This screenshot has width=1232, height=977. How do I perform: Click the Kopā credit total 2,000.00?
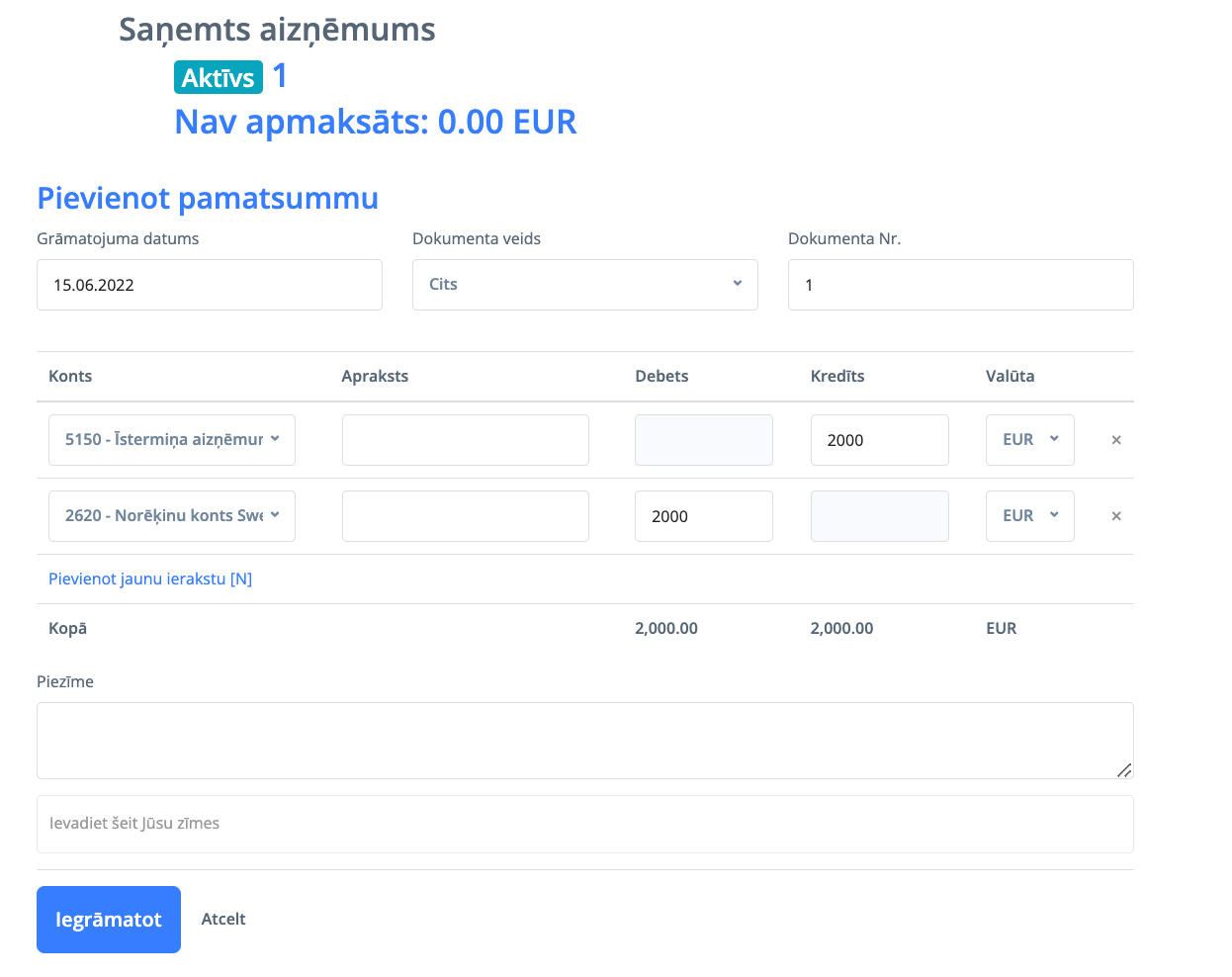point(841,629)
